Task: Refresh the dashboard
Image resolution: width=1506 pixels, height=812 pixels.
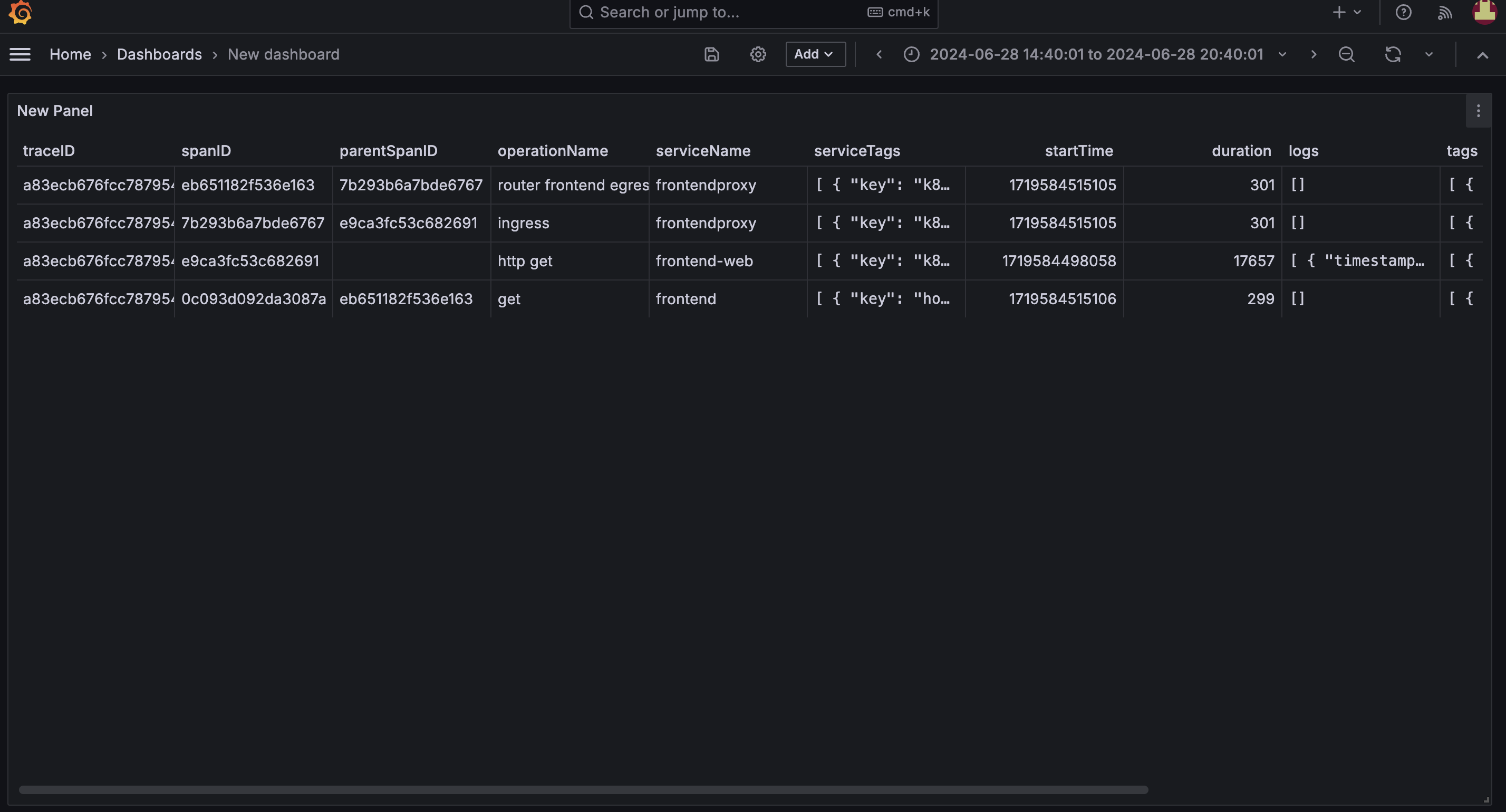Action: (1393, 54)
